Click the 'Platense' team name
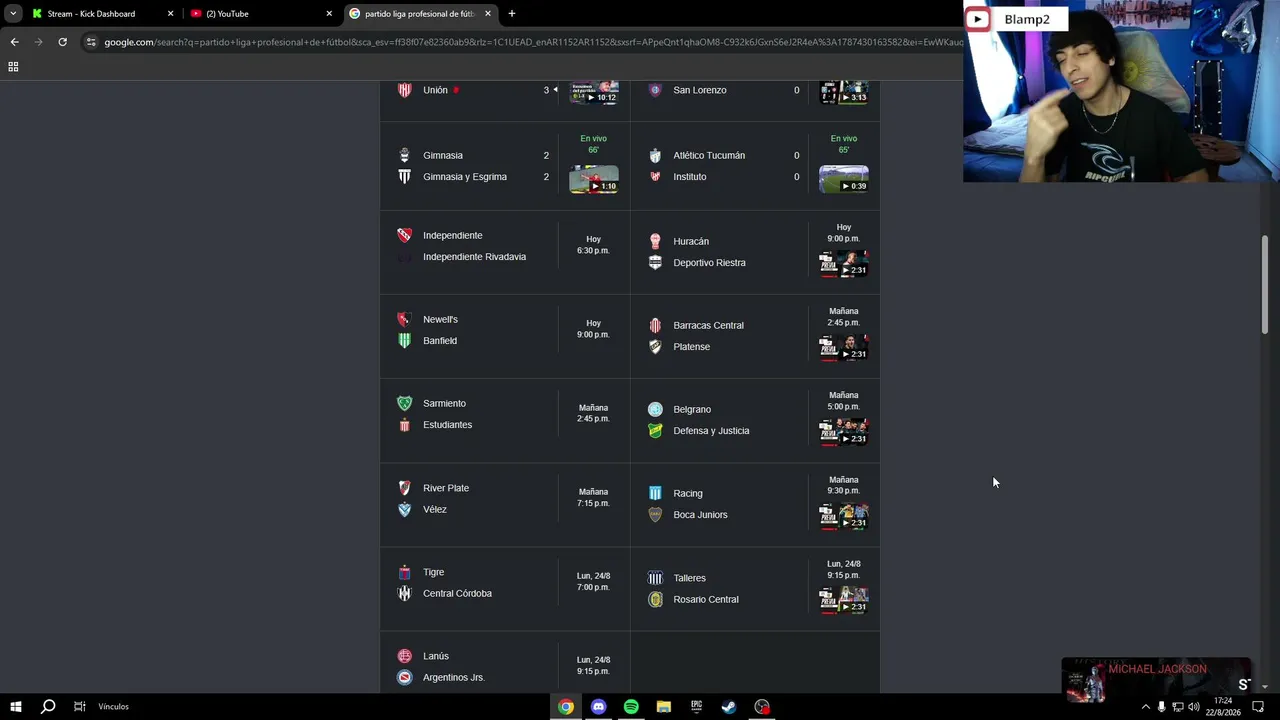1280x720 pixels. pos(691,347)
